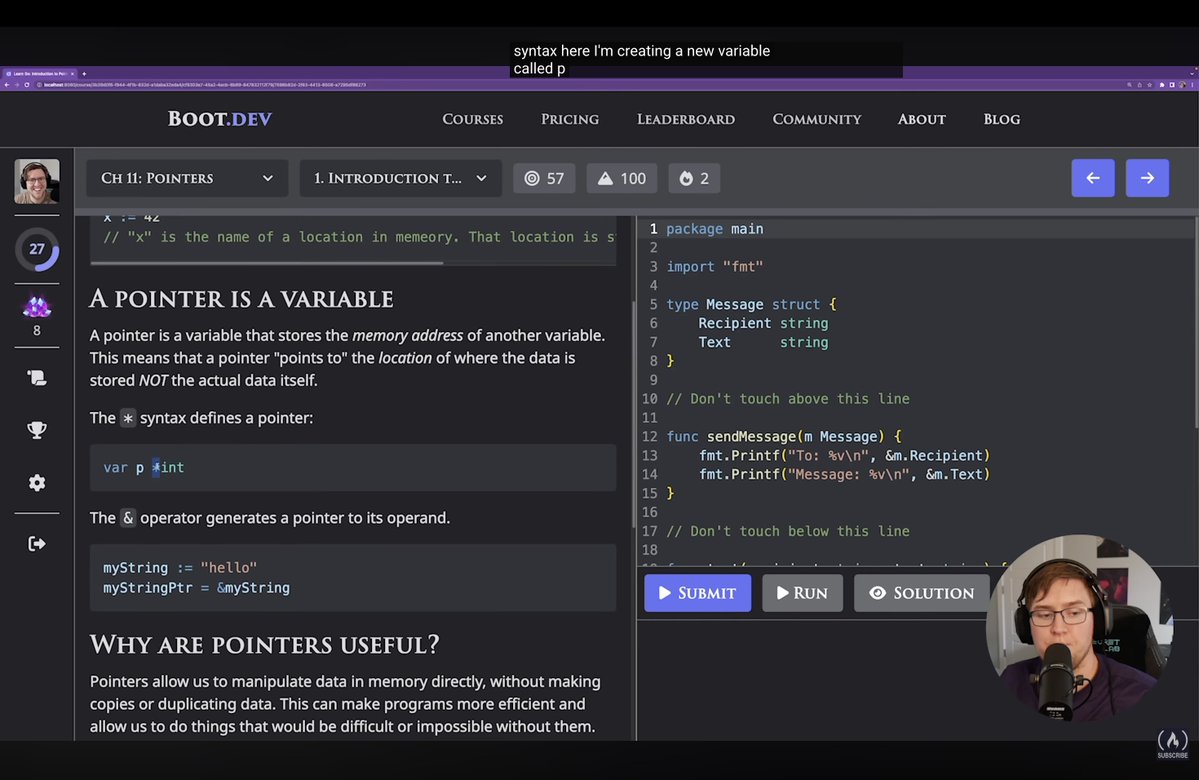Click 'func sendMessage(m Message) {' line
This screenshot has width=1199, height=780.
tap(784, 437)
